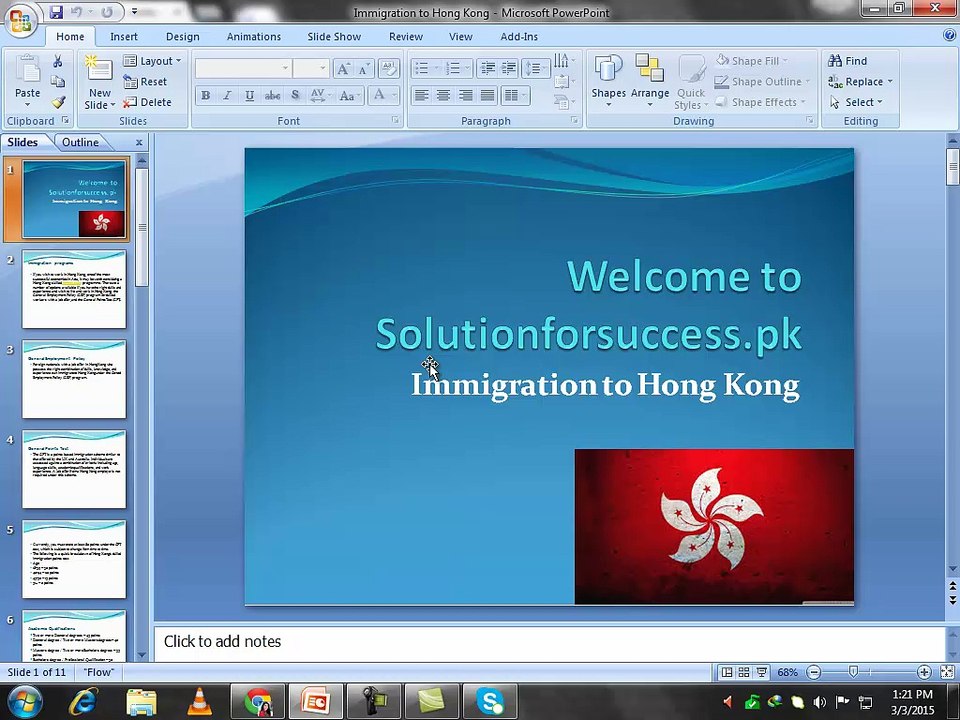Click Replace in the Editing group
Screen dimensions: 960x720
tap(860, 81)
